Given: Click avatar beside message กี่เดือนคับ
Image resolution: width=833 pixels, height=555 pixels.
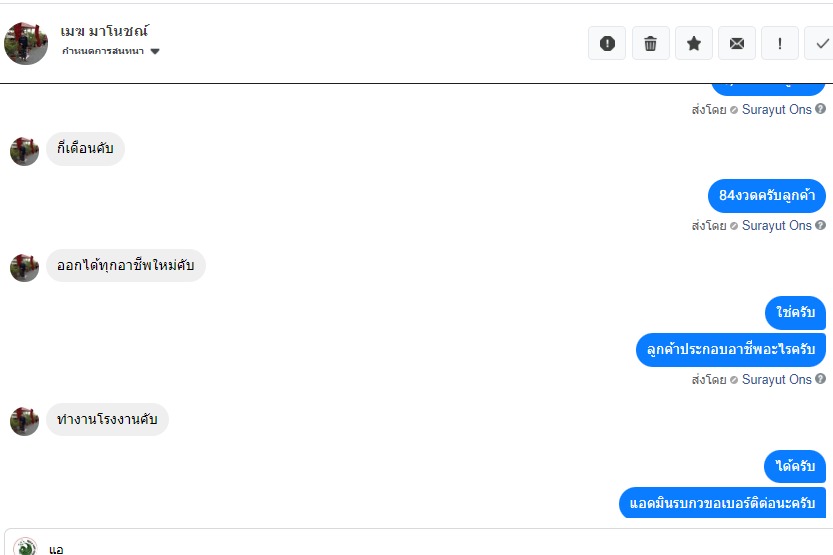Looking at the screenshot, I should (24, 151).
